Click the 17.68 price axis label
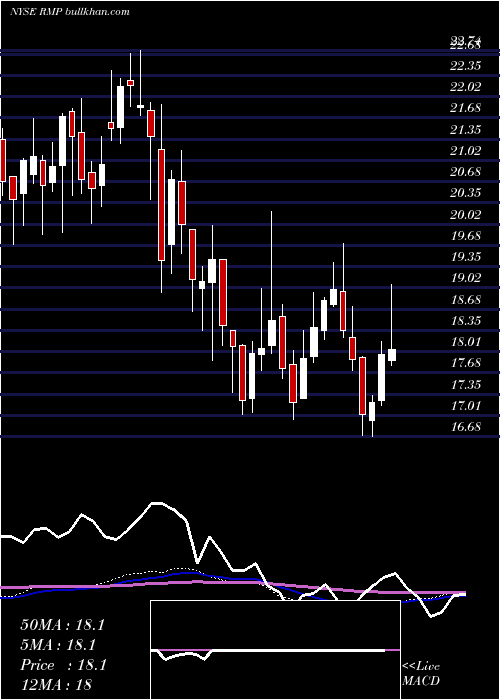Screen dimensions: 500x700 (466, 363)
